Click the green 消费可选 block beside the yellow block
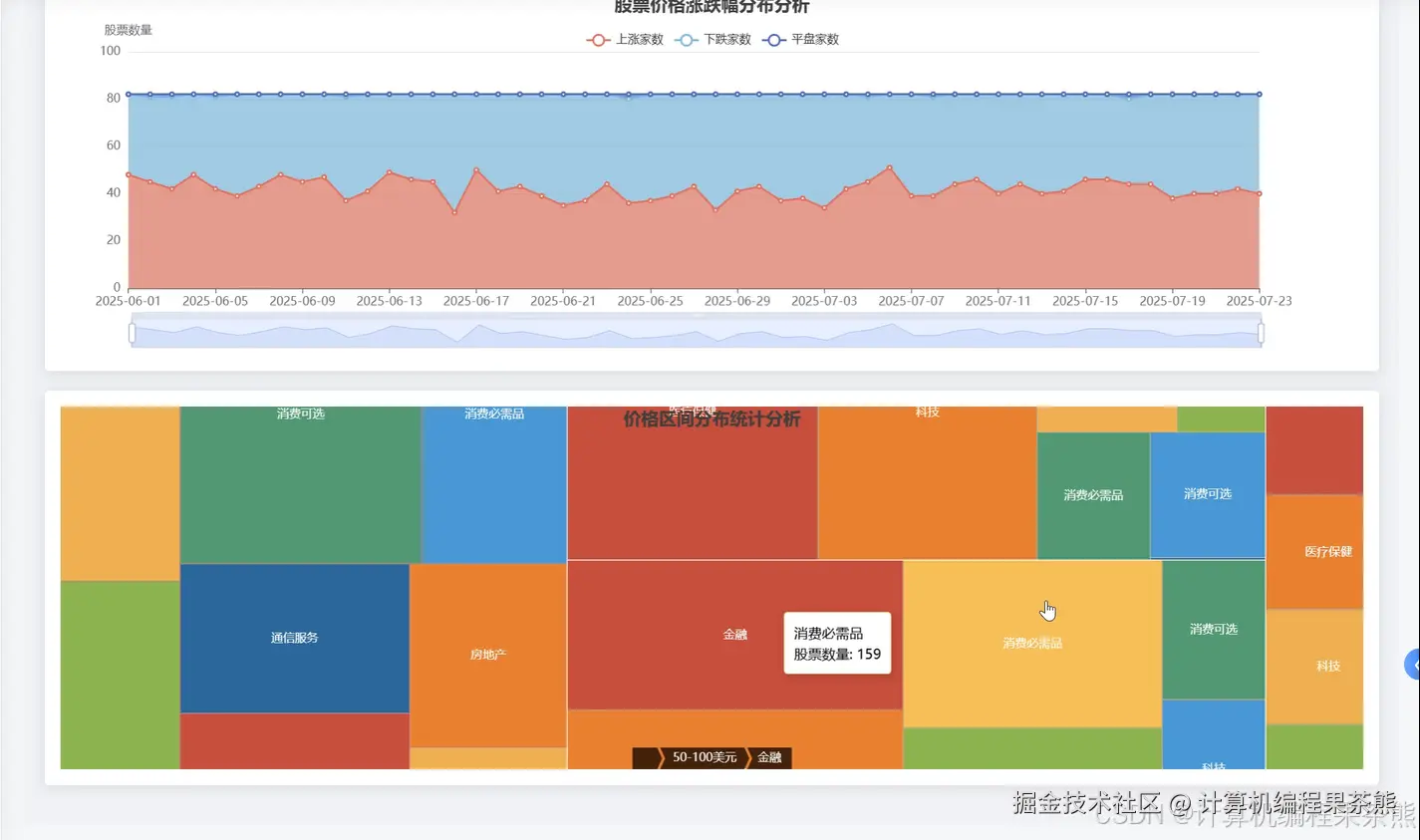Screen dimensions: 1420x840 pos(1213,629)
